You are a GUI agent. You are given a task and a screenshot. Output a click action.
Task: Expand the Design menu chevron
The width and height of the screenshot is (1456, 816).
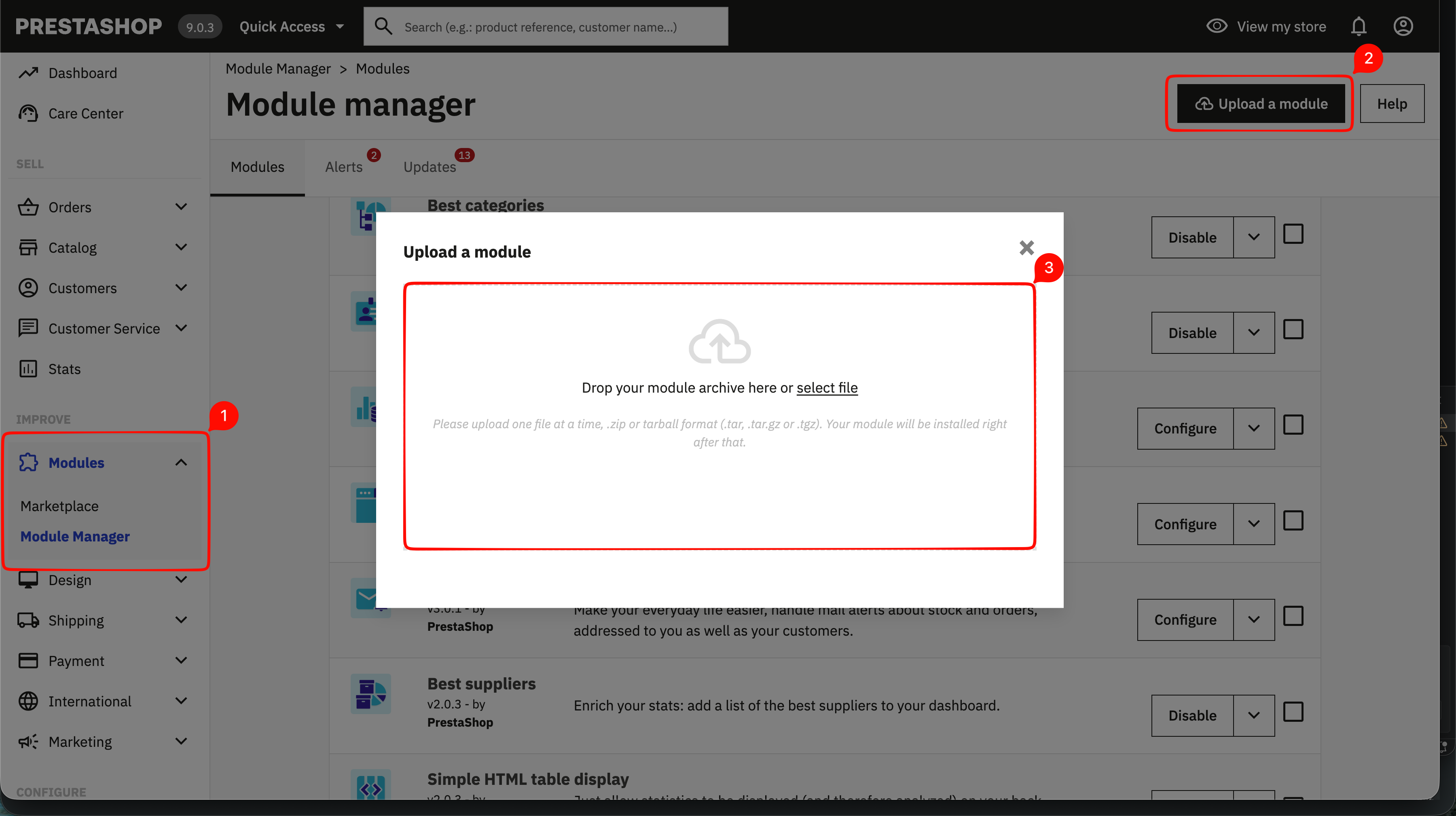pos(181,579)
